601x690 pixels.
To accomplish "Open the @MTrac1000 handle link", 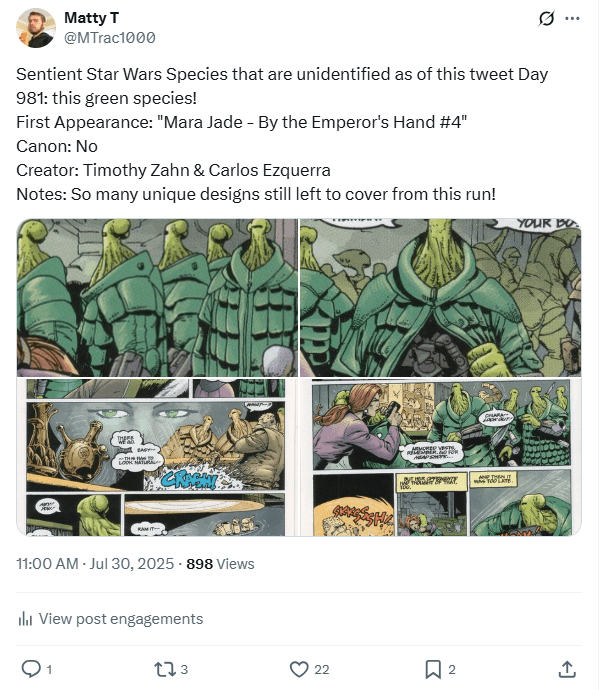I will click(109, 38).
